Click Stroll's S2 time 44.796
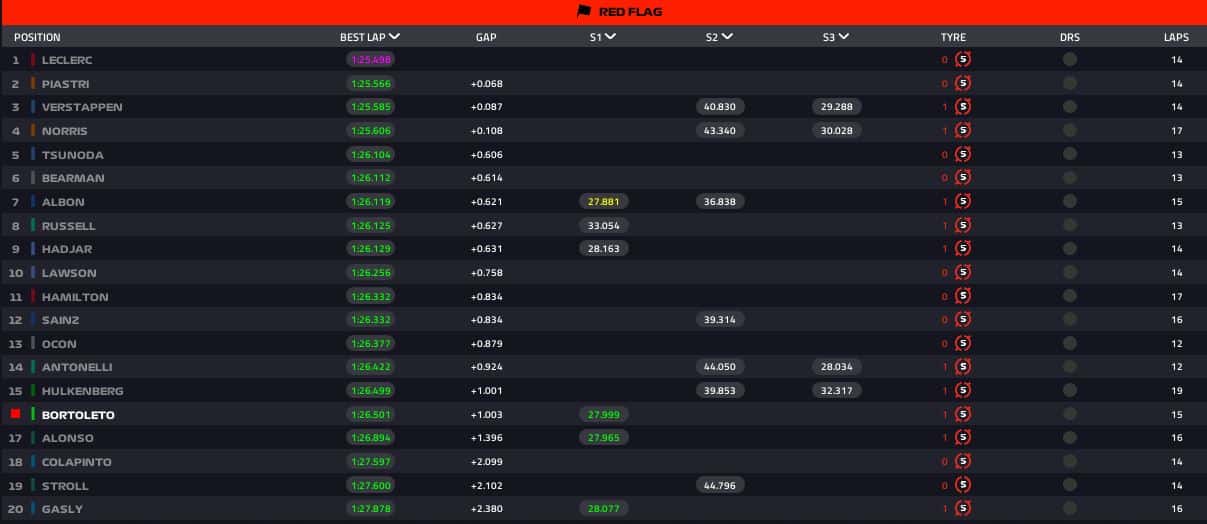Image resolution: width=1207 pixels, height=524 pixels. pyautogui.click(x=720, y=486)
